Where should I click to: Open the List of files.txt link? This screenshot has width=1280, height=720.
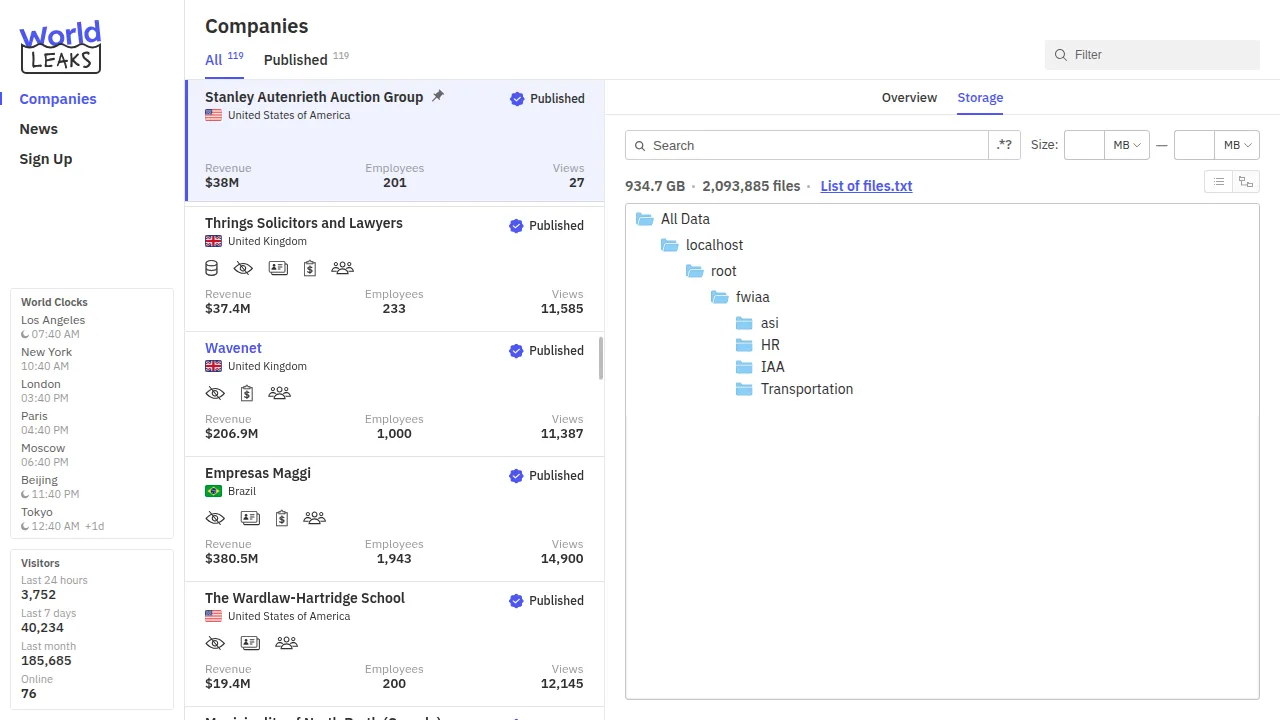[x=866, y=186]
